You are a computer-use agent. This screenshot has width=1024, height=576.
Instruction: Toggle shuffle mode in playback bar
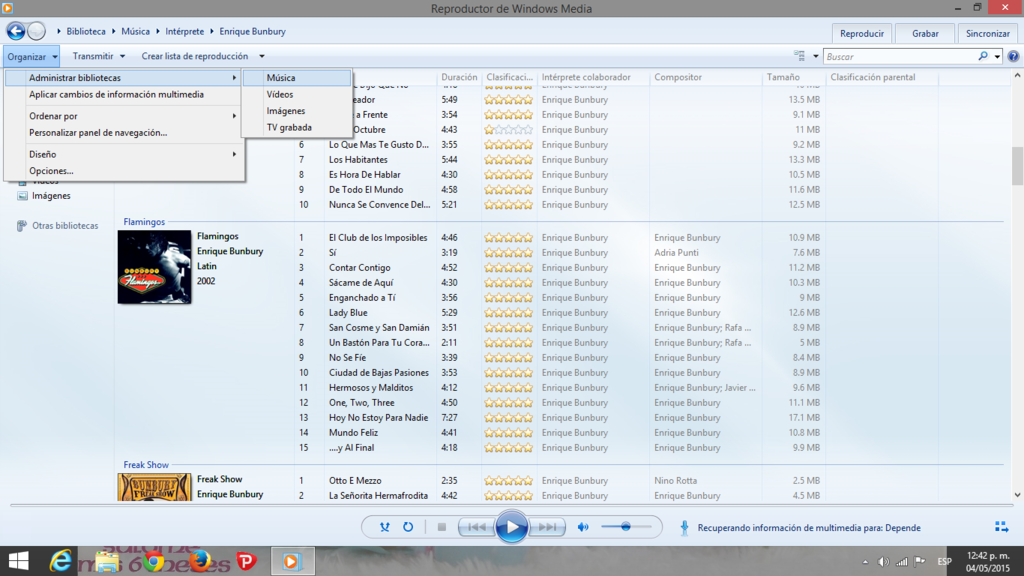click(385, 527)
